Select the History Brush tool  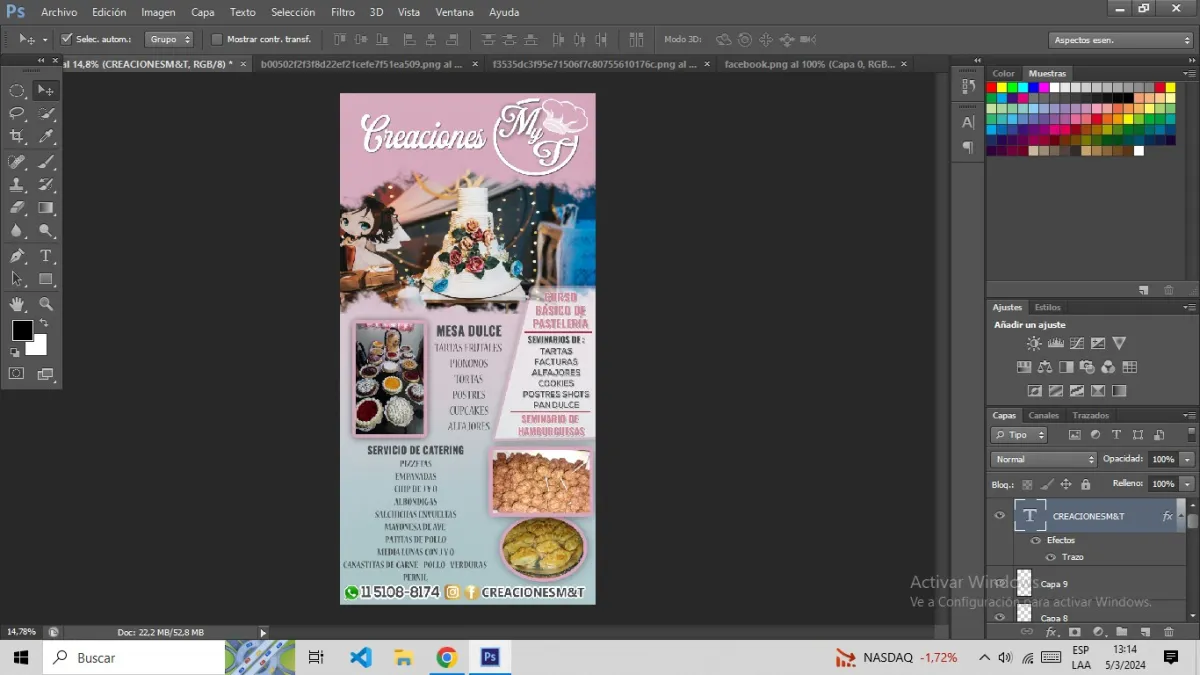click(x=45, y=185)
